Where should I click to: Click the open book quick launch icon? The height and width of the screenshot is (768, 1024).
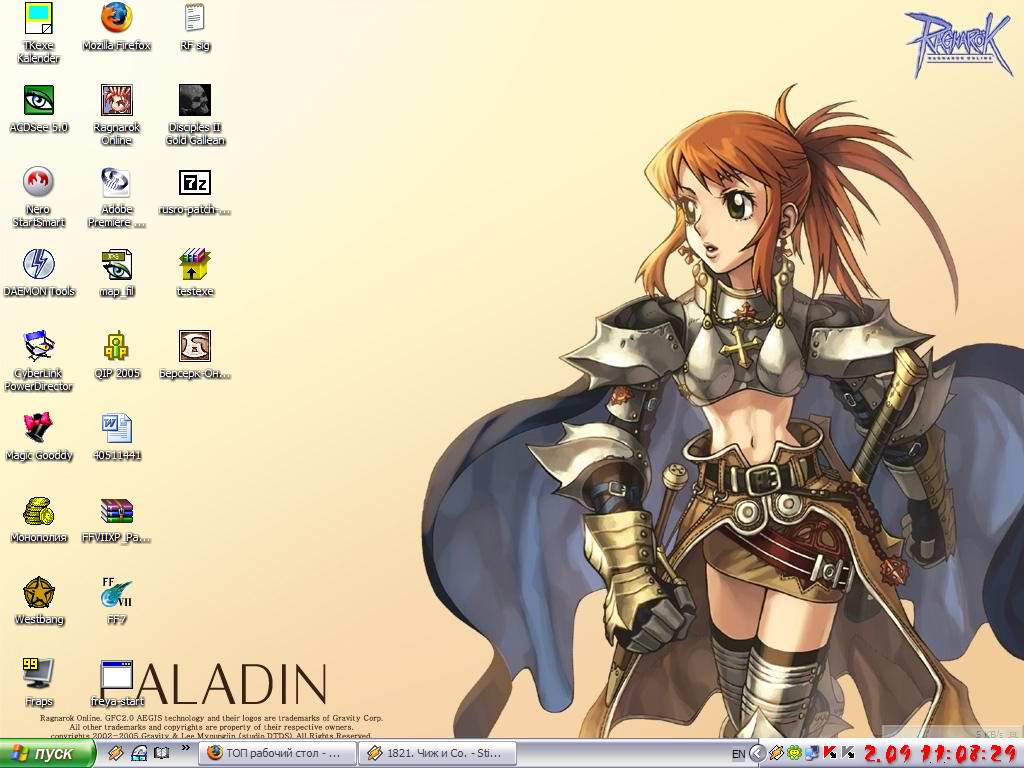[x=161, y=753]
